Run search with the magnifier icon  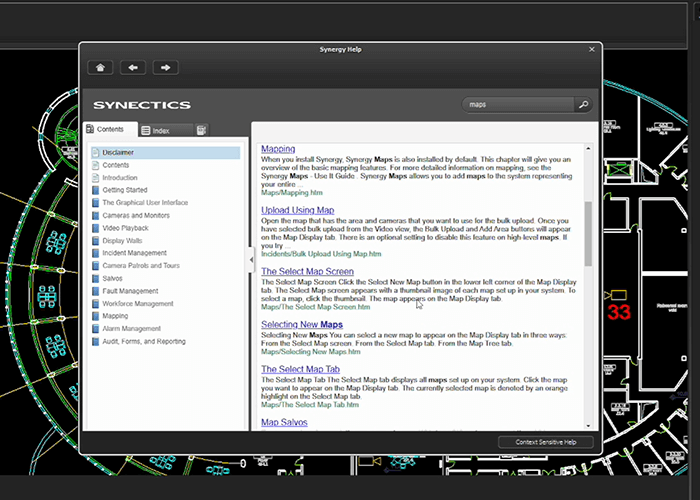pyautogui.click(x=583, y=104)
